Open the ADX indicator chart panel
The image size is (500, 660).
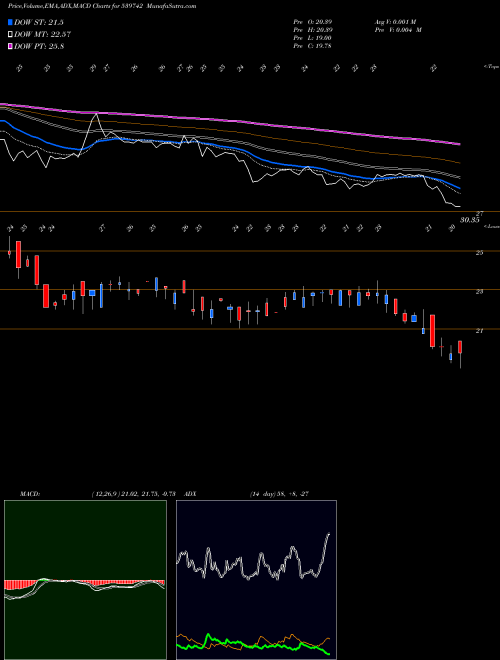pyautogui.click(x=256, y=580)
